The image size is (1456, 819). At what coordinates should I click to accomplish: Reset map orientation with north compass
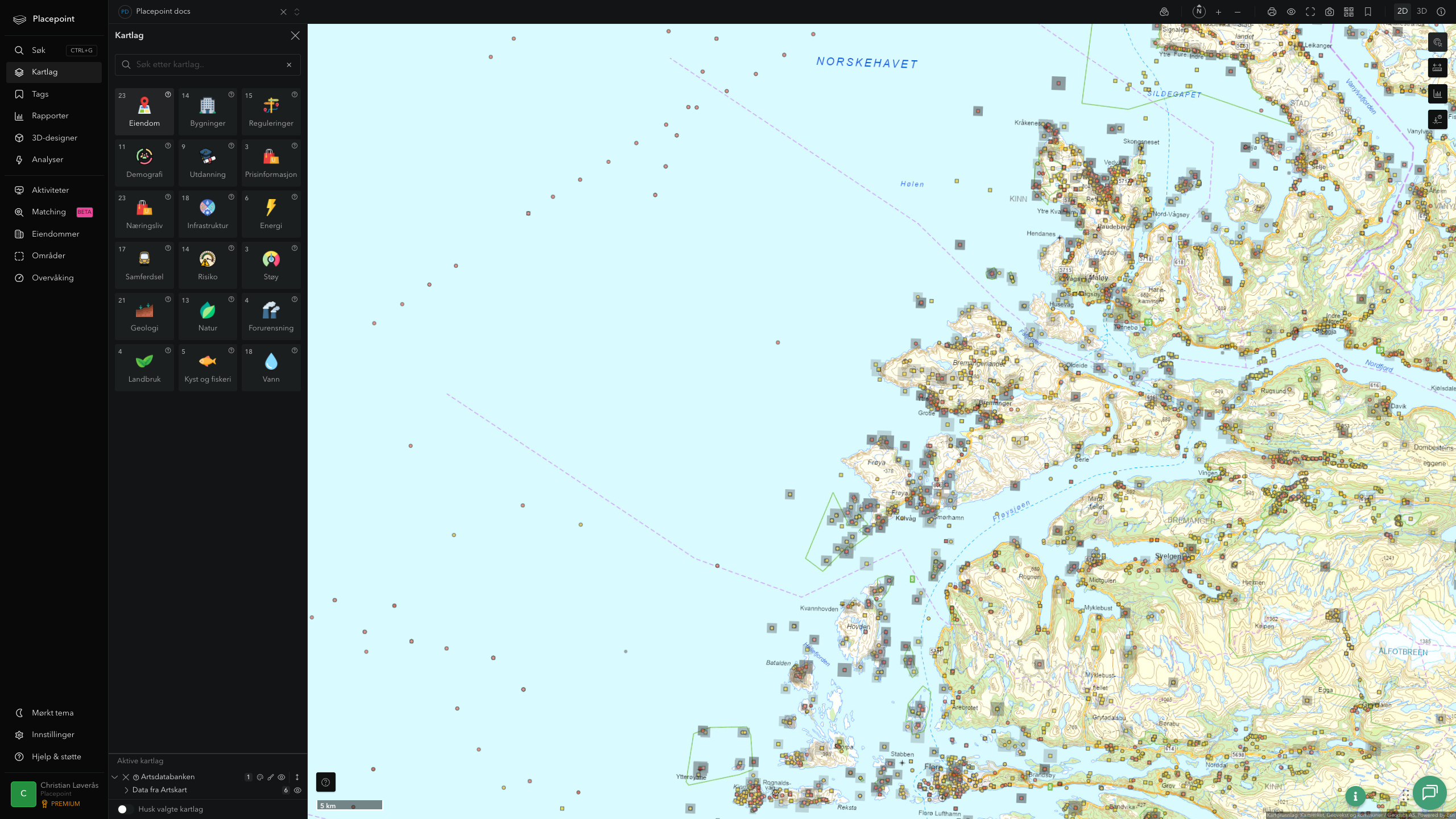[1199, 11]
